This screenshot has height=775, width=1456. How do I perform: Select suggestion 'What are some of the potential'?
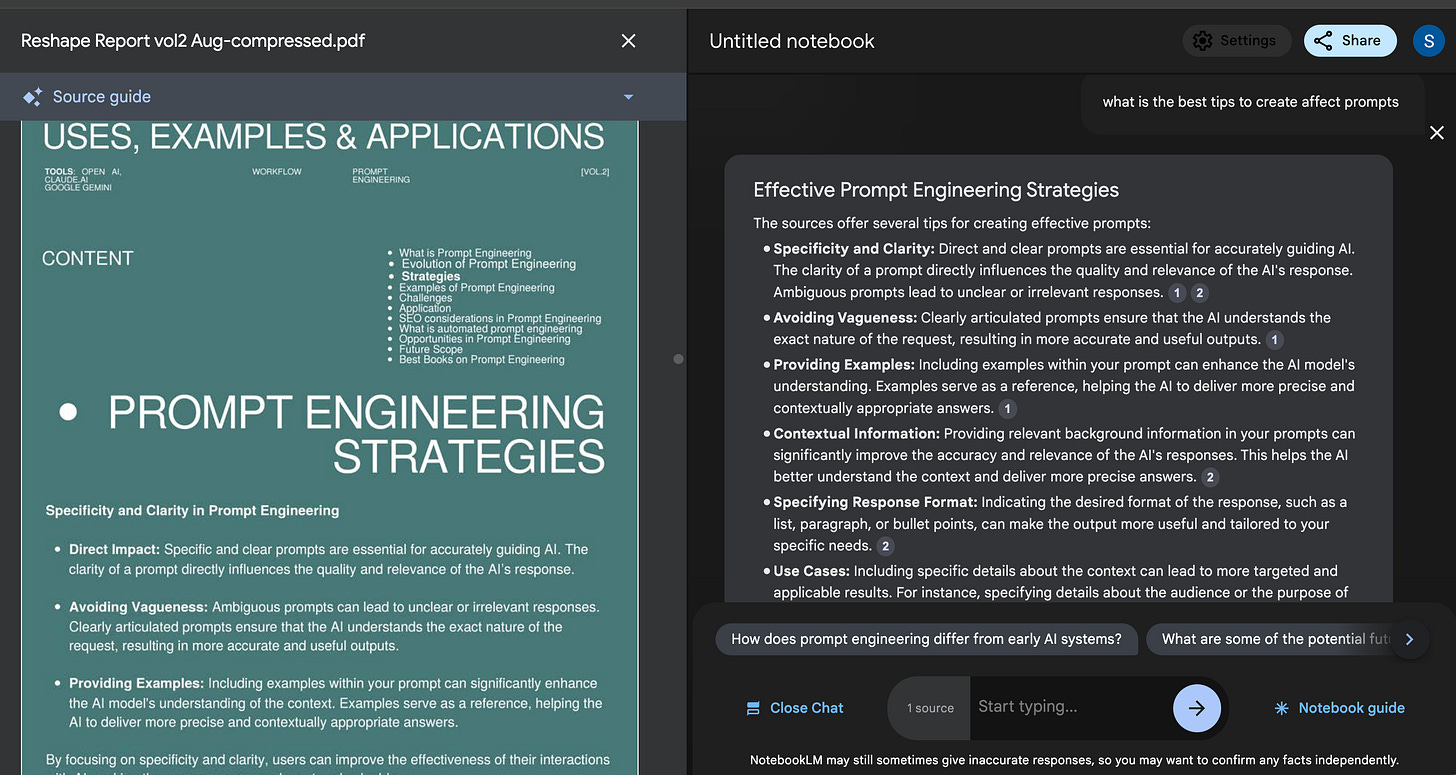point(1270,639)
